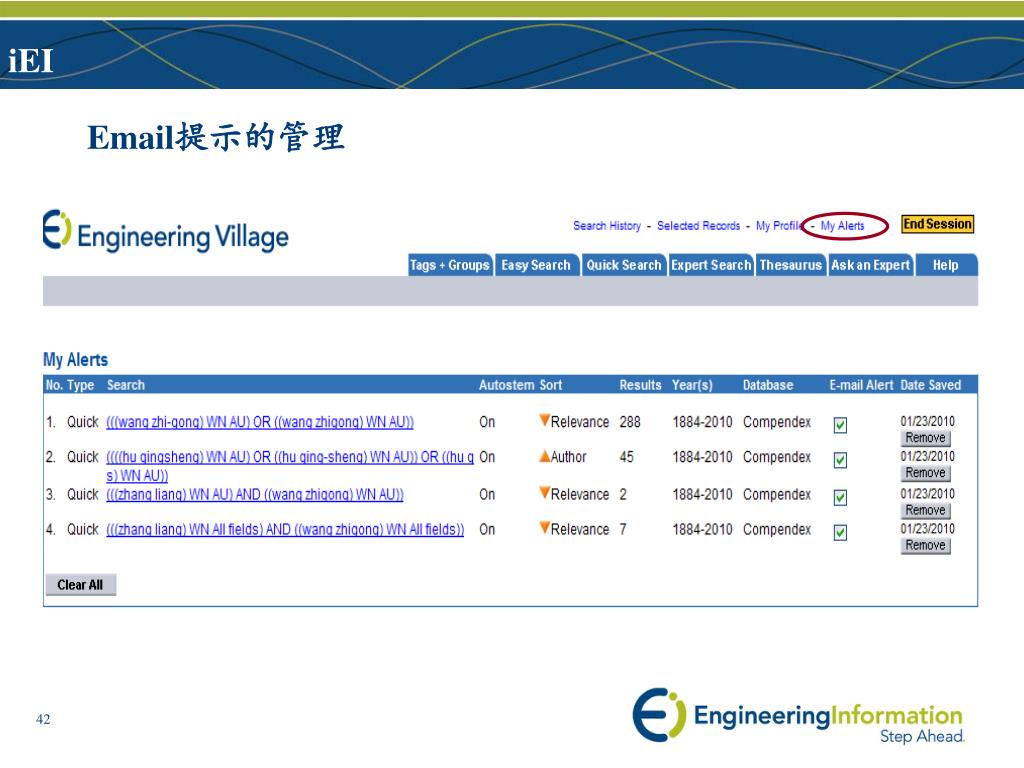This screenshot has width=1024, height=768.
Task: Uncheck e-mail alert for wang zhi-gong search
Action: pyautogui.click(x=840, y=425)
